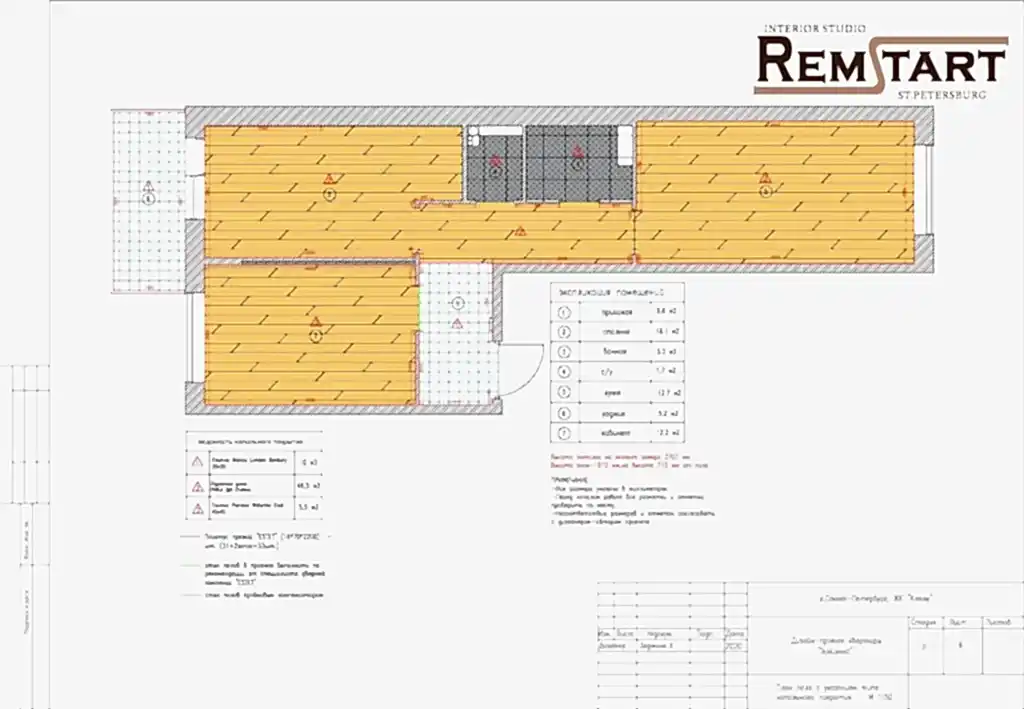This screenshot has width=1024, height=709.
Task: Click the triangle marker in the bottom-left parquet room
Action: [315, 322]
